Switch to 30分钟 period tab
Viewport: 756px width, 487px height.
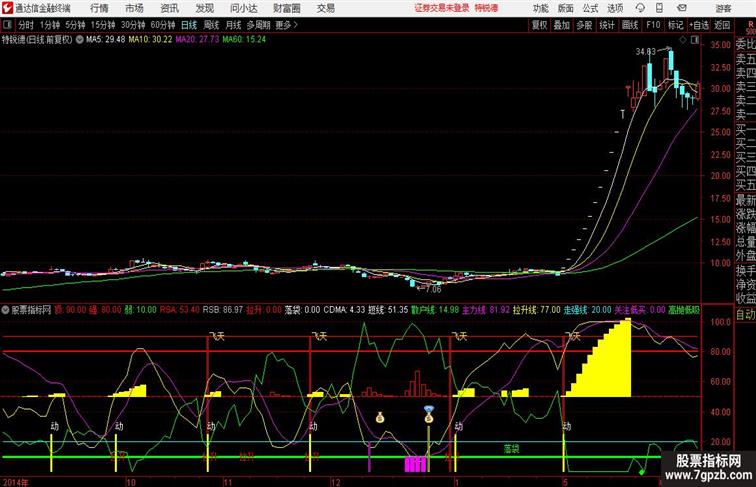click(133, 25)
